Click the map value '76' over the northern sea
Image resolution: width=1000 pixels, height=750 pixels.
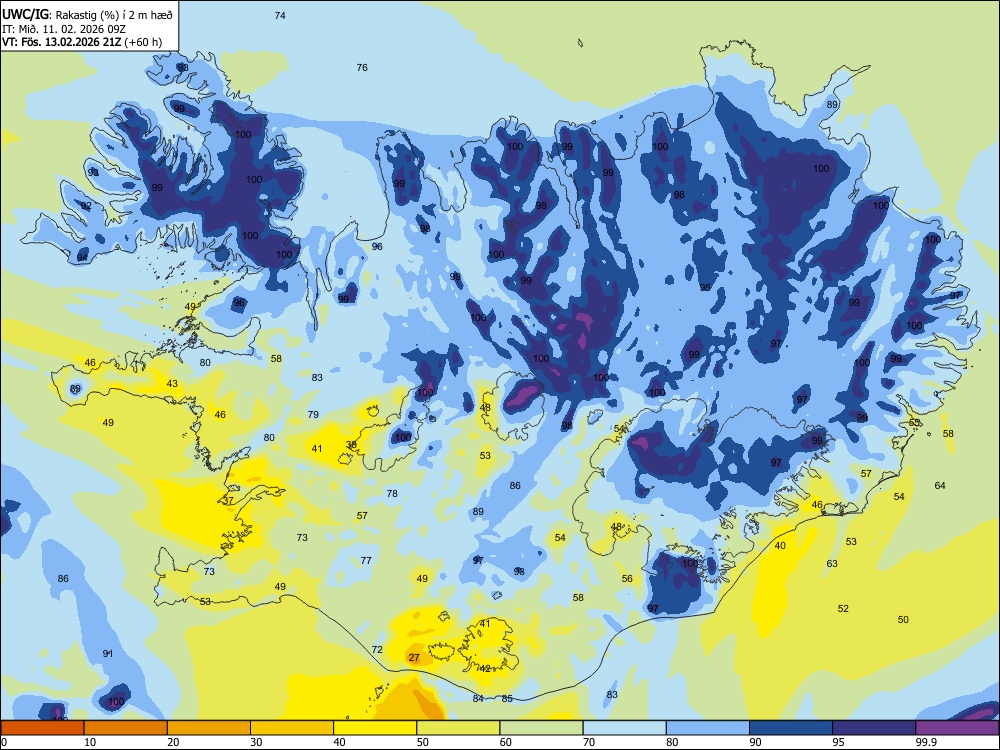pos(362,67)
